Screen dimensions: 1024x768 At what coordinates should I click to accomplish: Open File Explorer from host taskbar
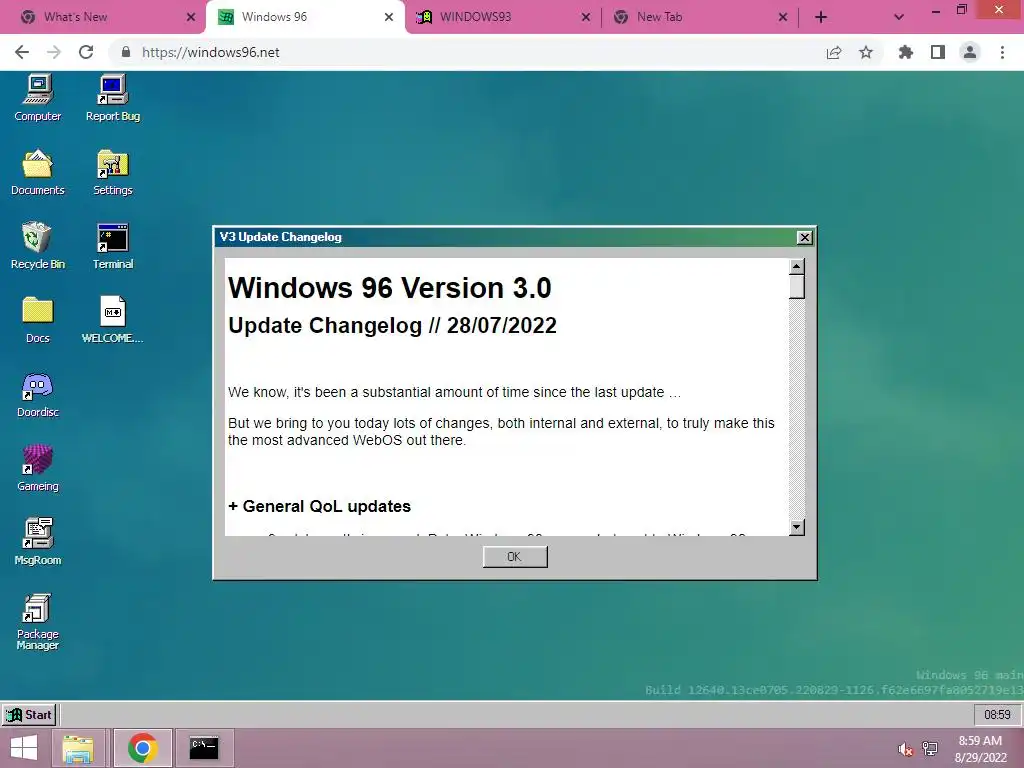point(78,748)
